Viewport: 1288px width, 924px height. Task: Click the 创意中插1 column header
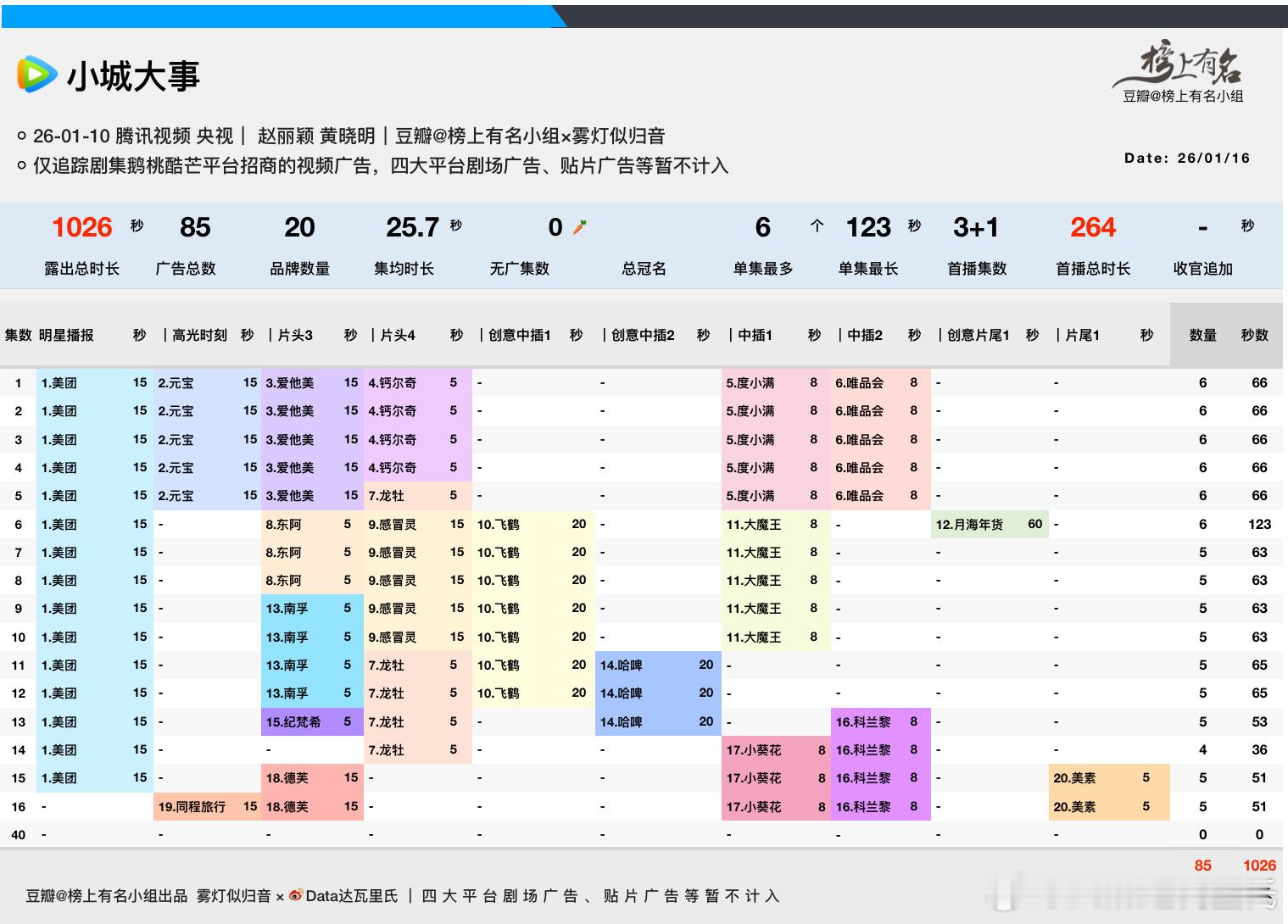coord(520,336)
